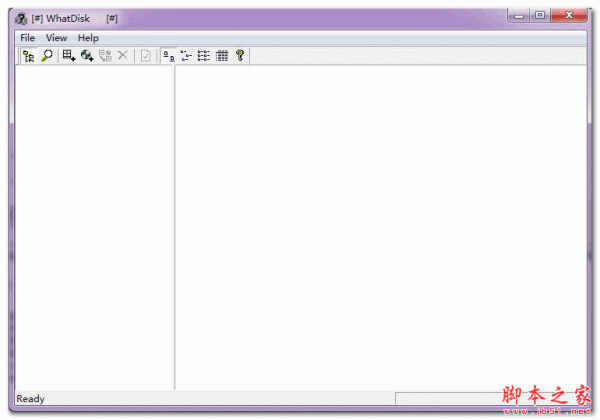Click the add catalog toolbar icon

click(69, 56)
